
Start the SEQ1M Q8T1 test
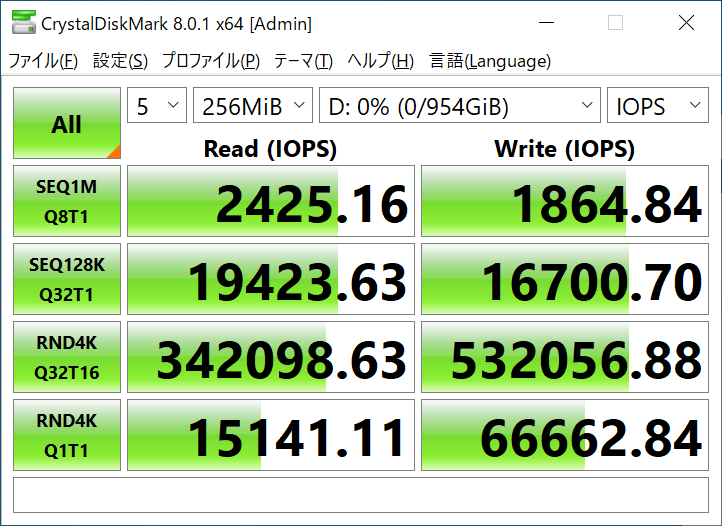pos(67,201)
